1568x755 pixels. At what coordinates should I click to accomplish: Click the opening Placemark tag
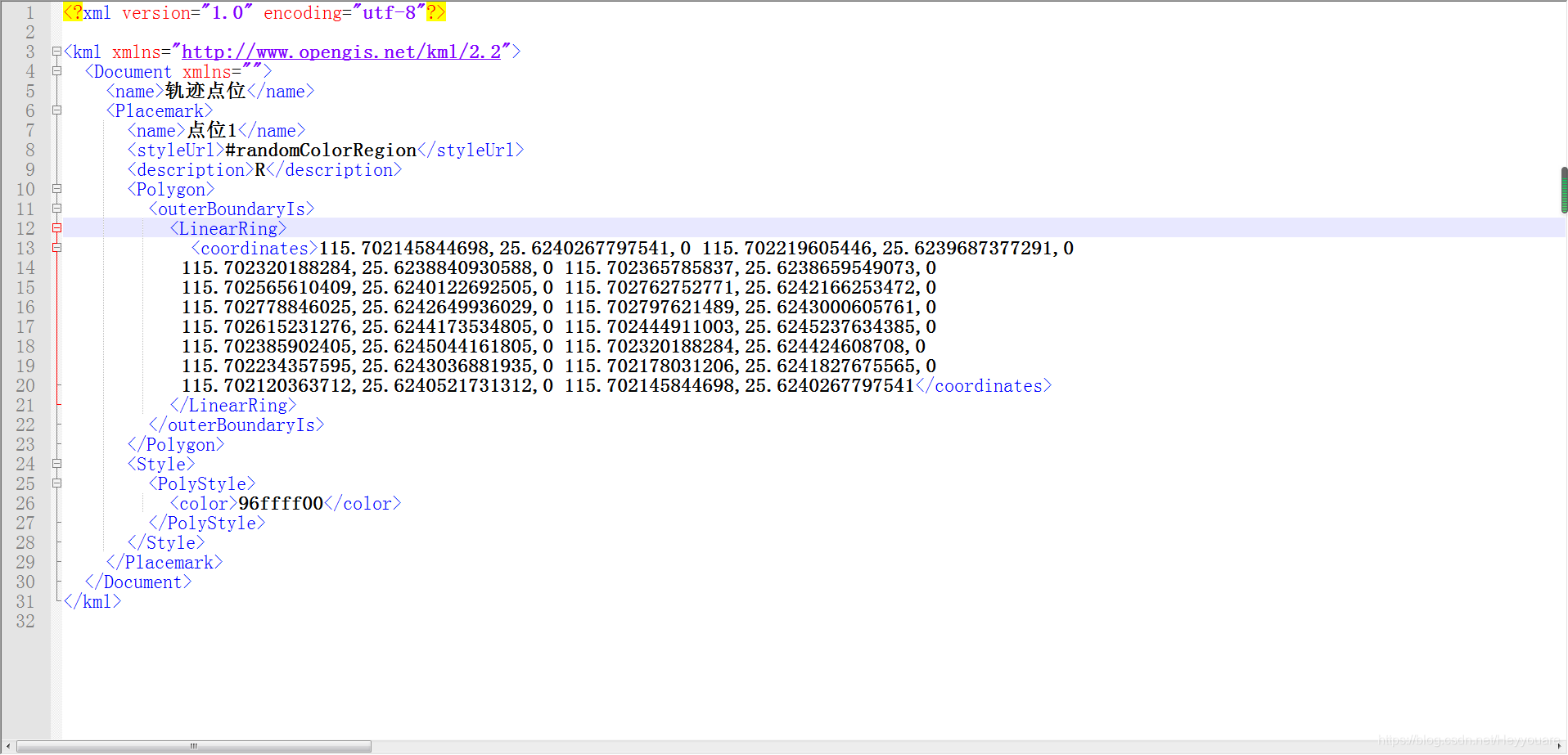160,111
